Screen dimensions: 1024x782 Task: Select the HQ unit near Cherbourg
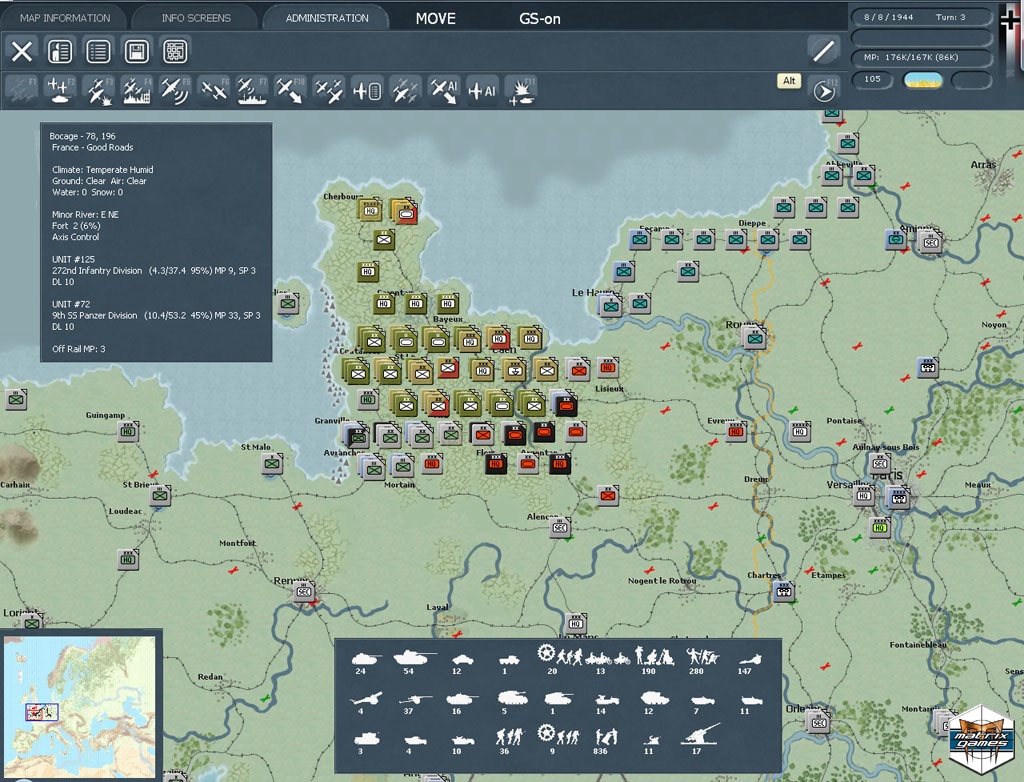(370, 211)
